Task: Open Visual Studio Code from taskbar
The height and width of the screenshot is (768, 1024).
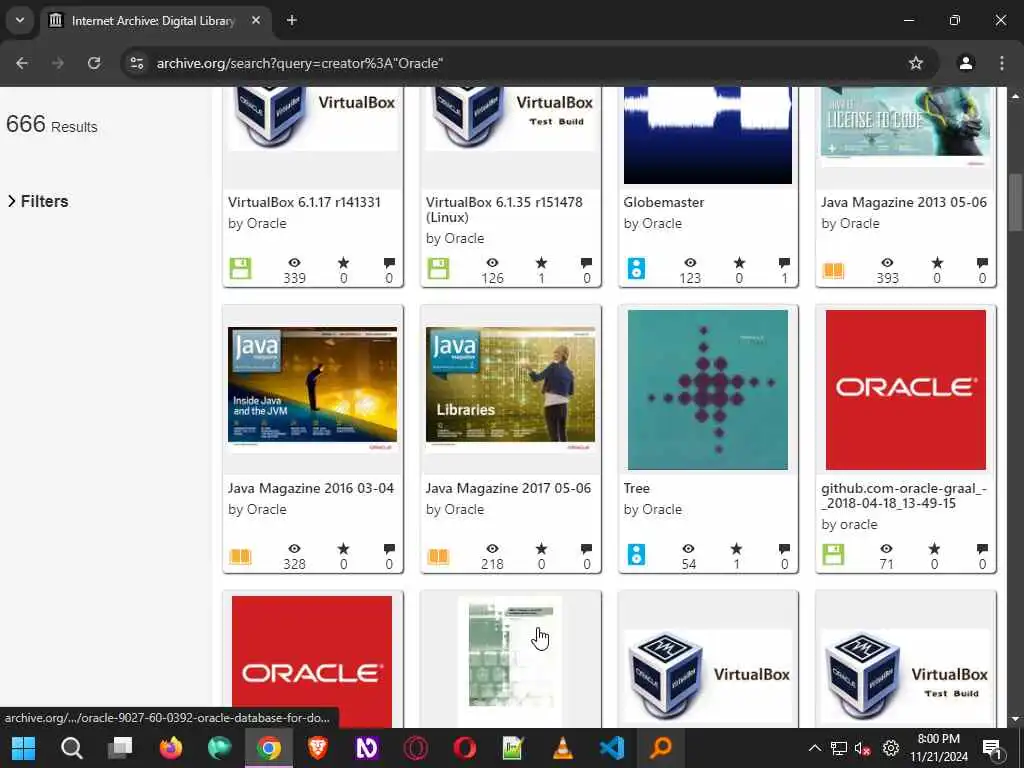Action: coord(612,748)
